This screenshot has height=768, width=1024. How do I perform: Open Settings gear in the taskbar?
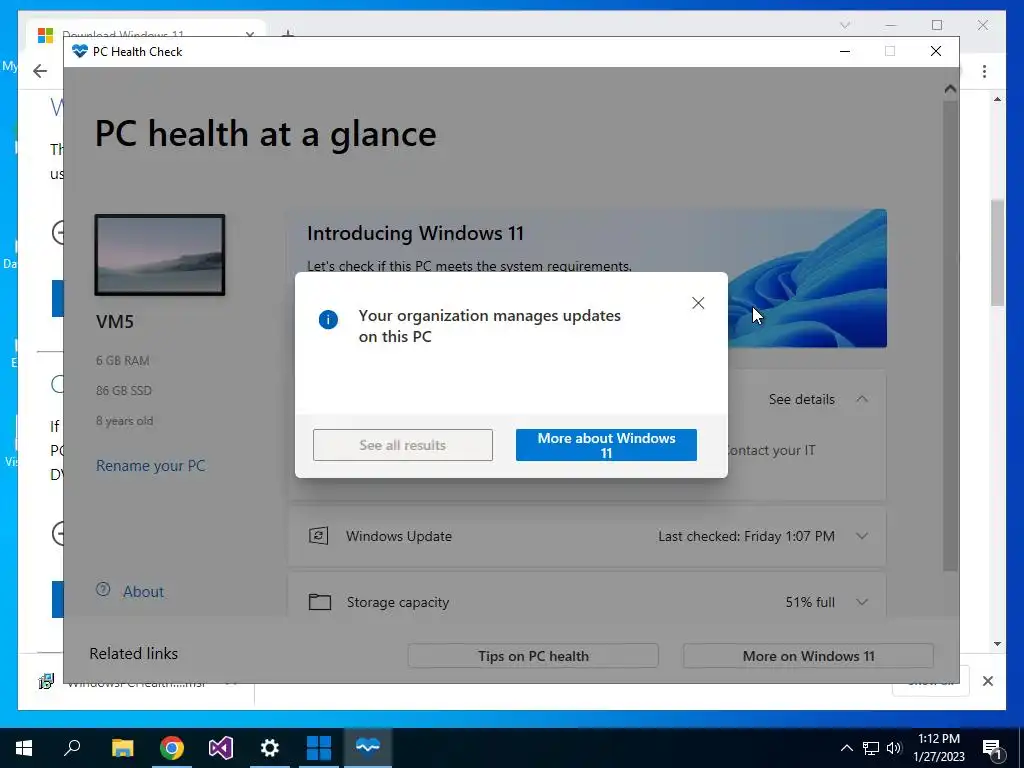[x=270, y=748]
